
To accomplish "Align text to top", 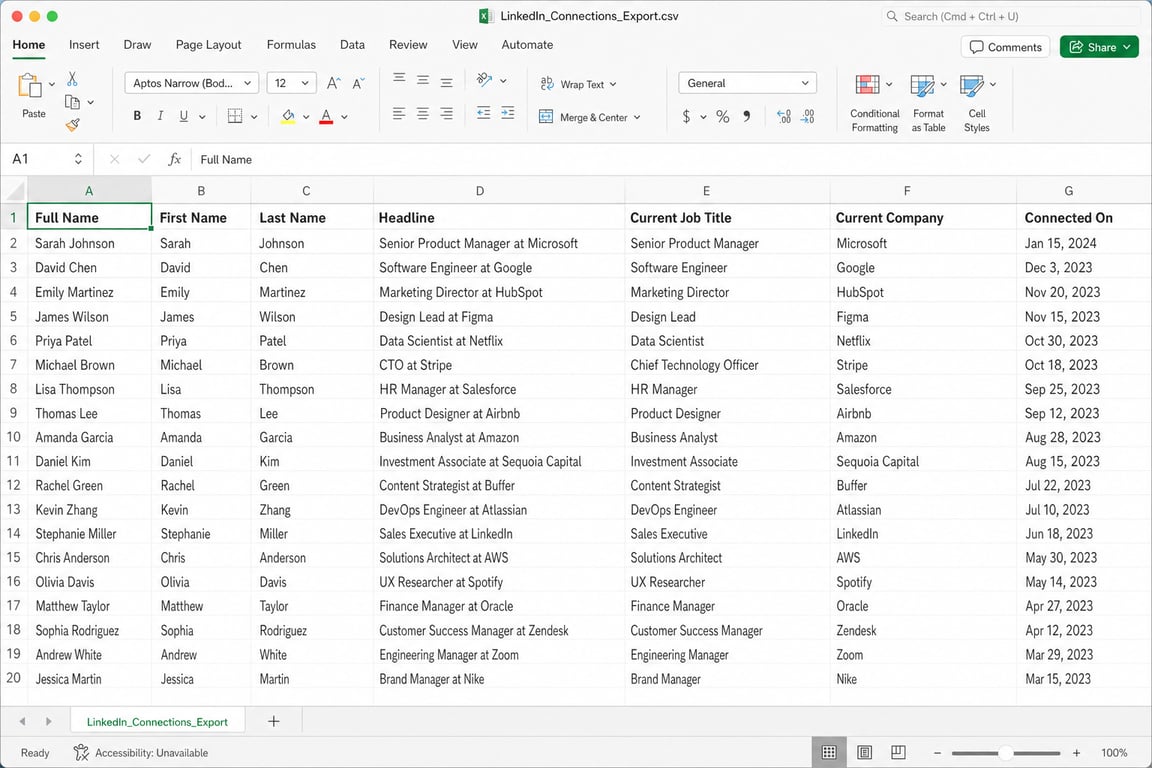I will 399,79.
